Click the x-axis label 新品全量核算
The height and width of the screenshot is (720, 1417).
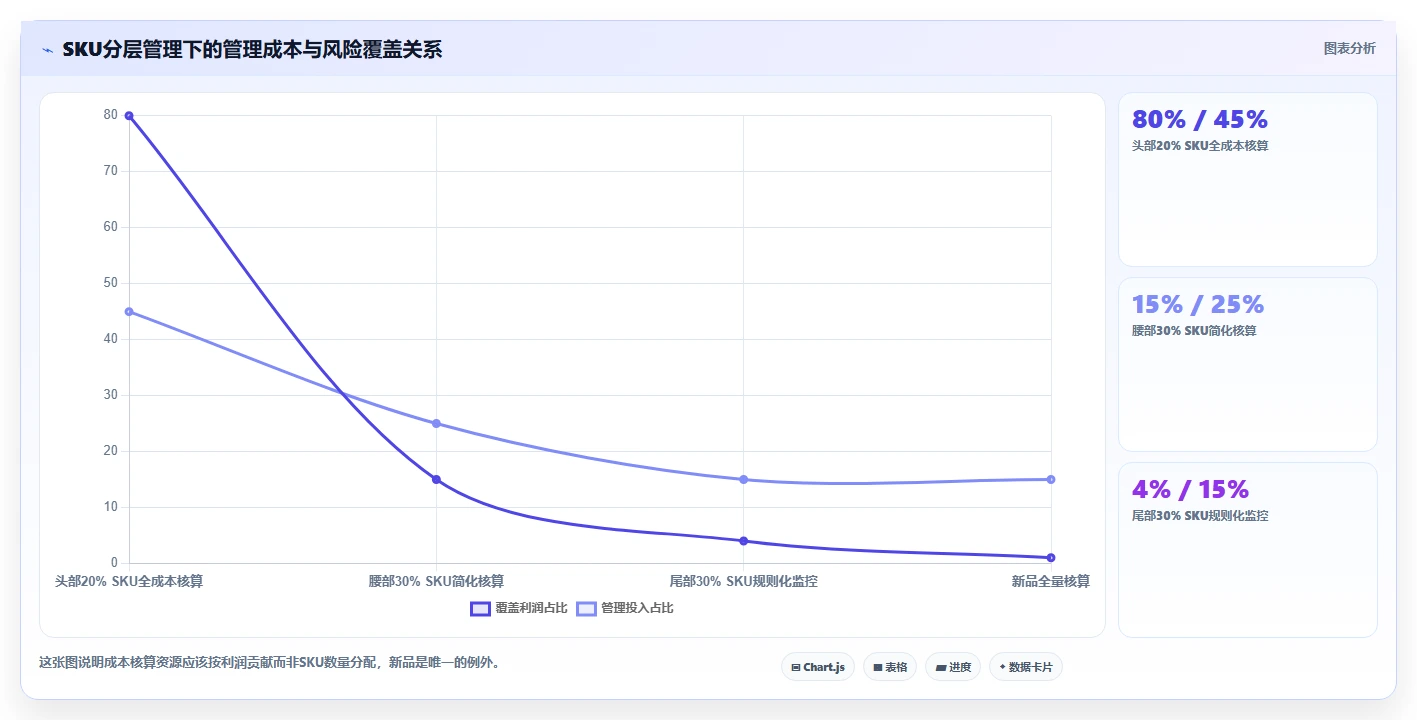click(x=1051, y=581)
